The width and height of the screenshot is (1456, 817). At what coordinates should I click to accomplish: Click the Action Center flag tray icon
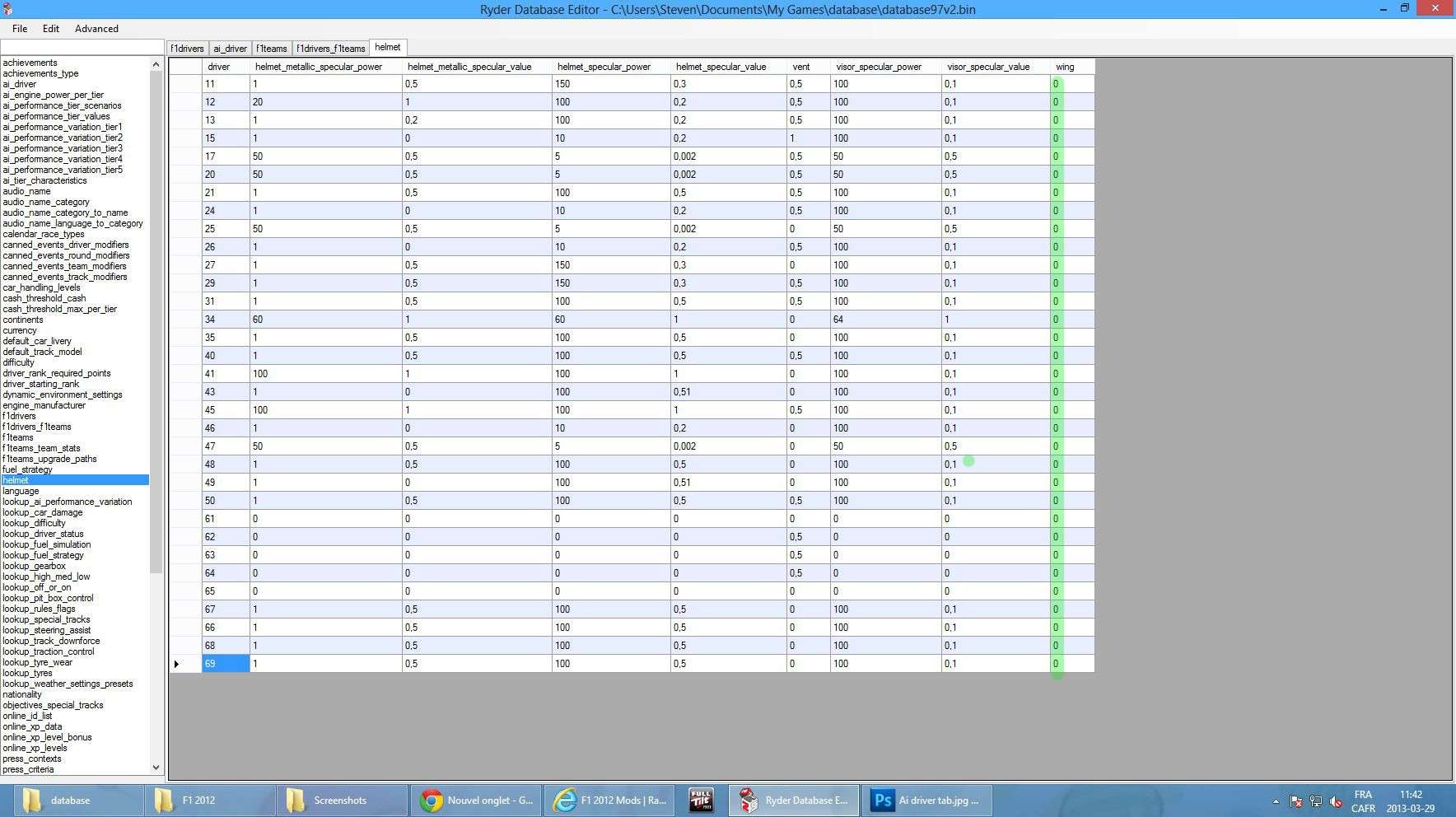[x=1295, y=801]
